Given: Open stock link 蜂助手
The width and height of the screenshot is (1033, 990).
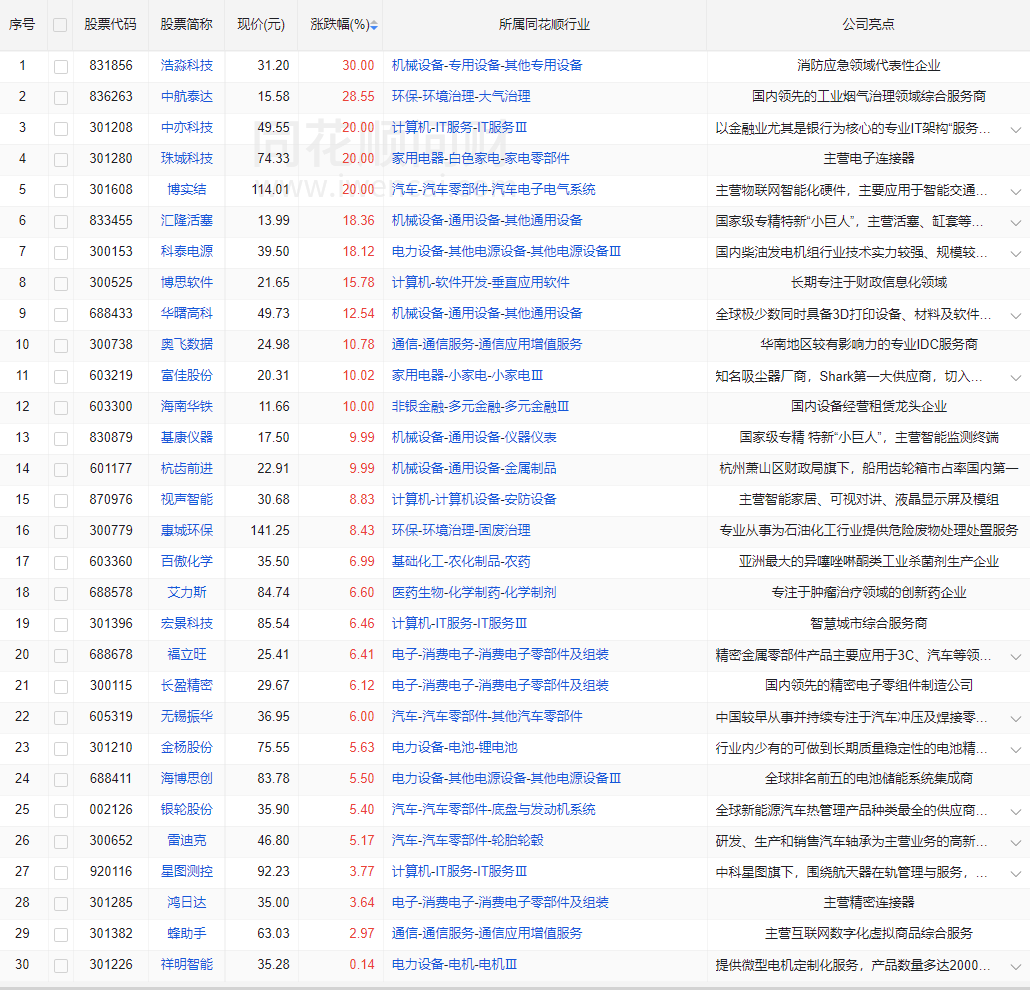Looking at the screenshot, I should [x=186, y=933].
